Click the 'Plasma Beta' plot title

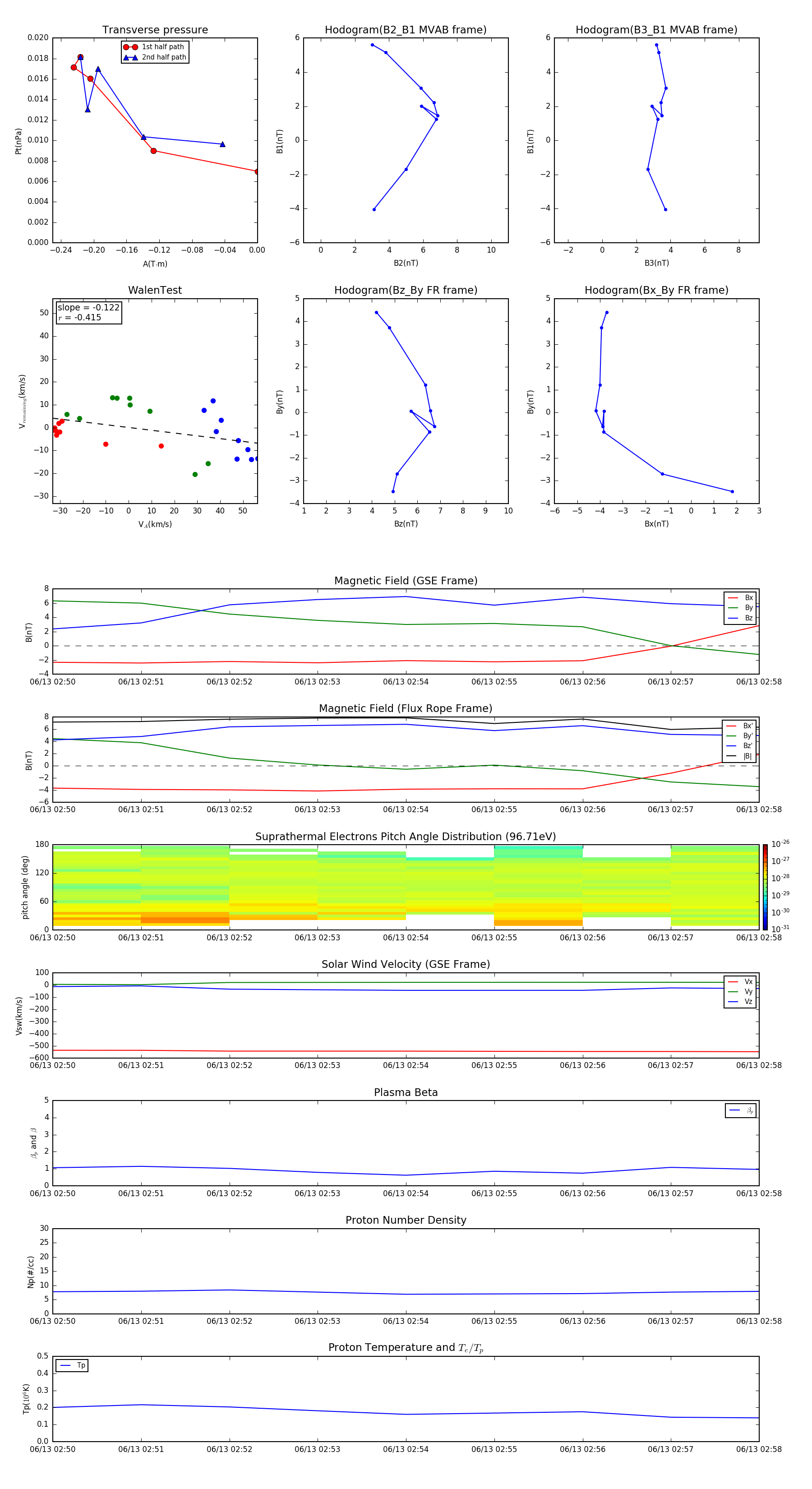(x=406, y=1092)
